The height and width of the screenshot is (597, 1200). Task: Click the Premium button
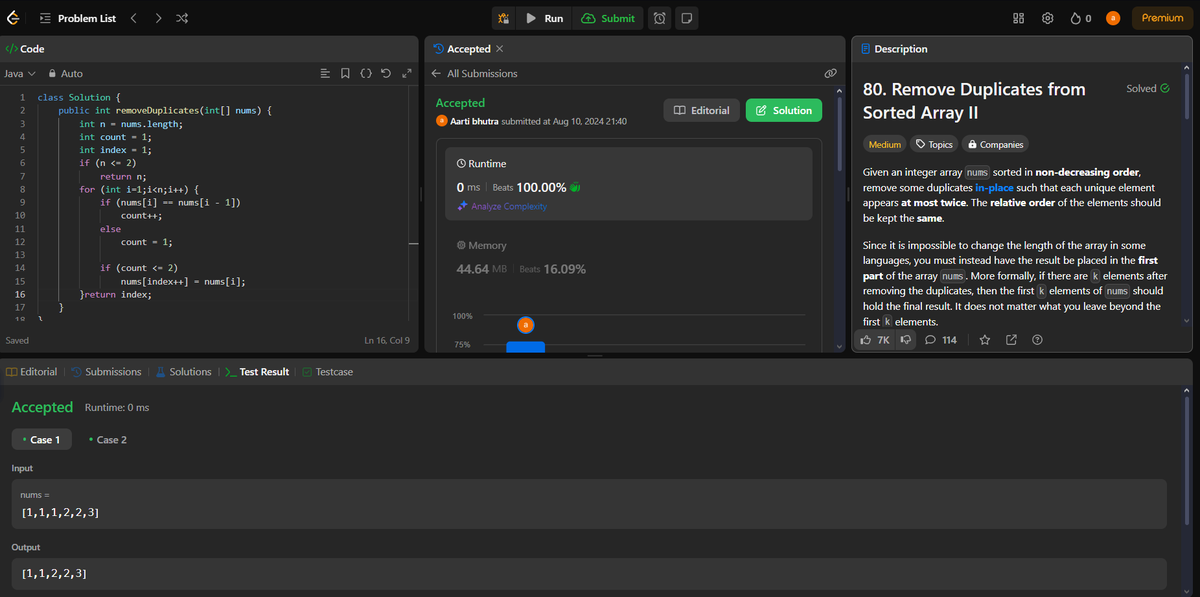[1162, 18]
